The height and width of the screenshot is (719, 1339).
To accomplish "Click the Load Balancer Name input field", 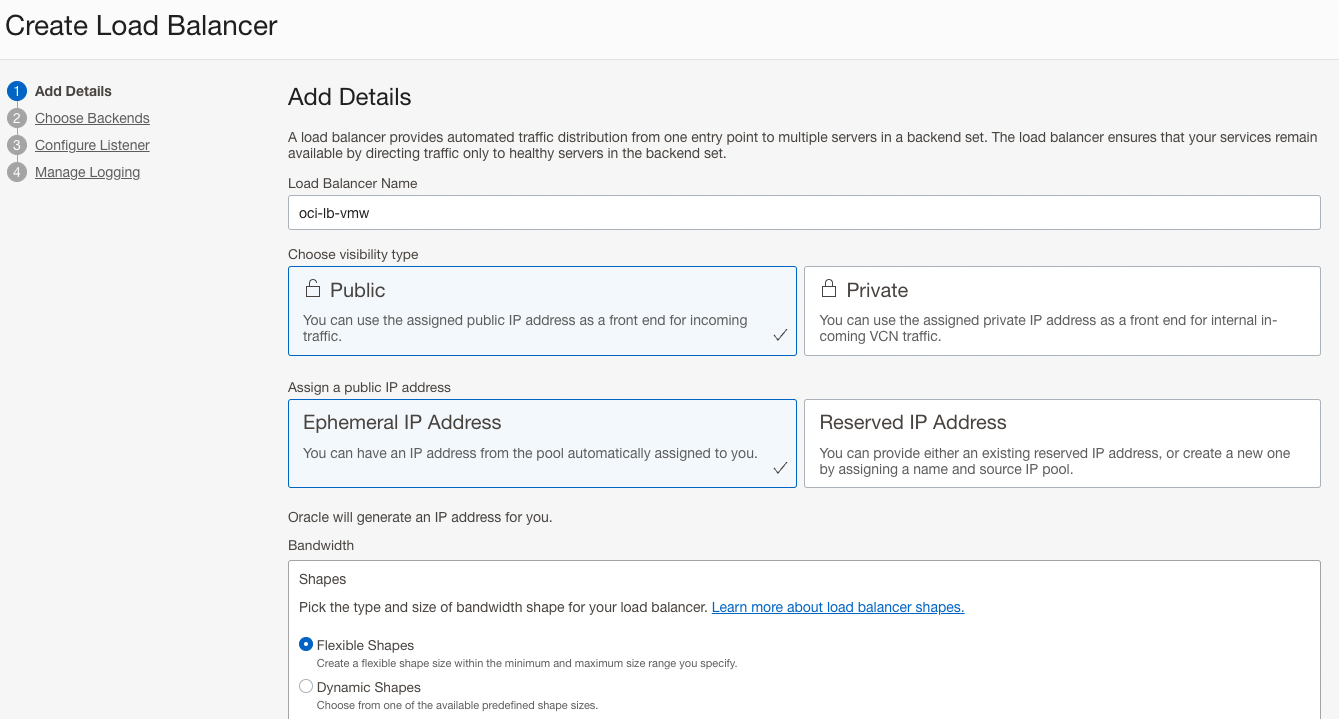I will tap(804, 212).
